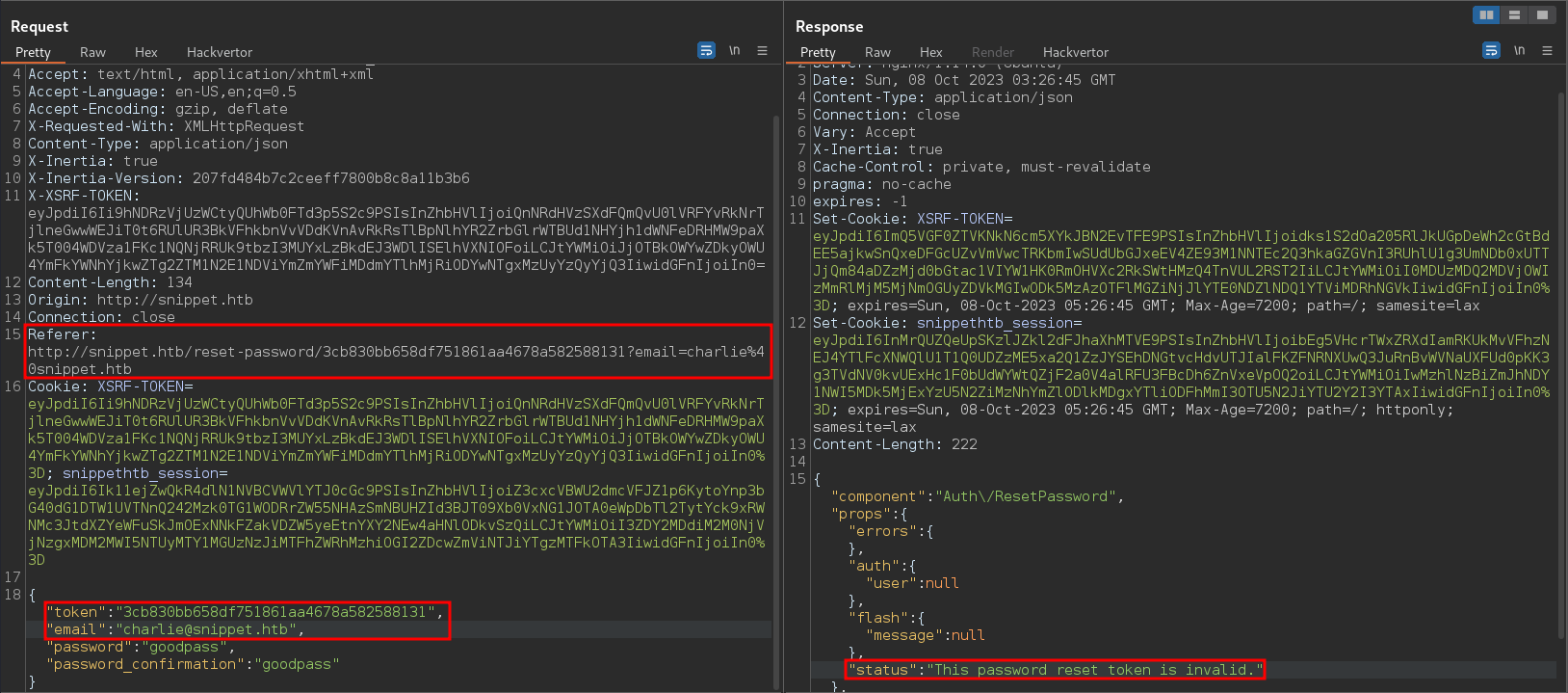
Task: Switch to the top-bottom stacked layout icon
Action: pos(1514,14)
